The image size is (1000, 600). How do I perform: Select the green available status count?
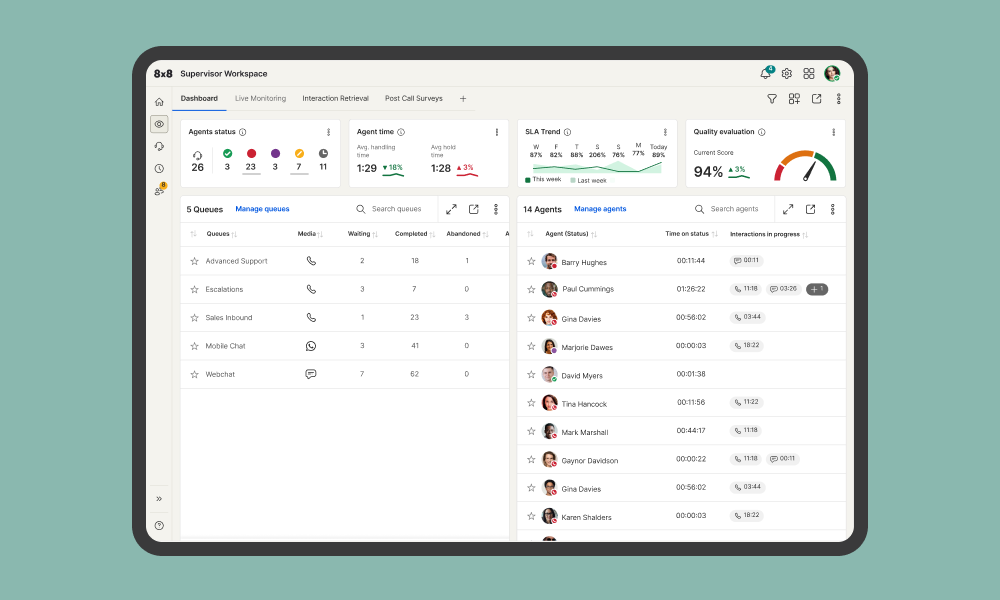227,159
